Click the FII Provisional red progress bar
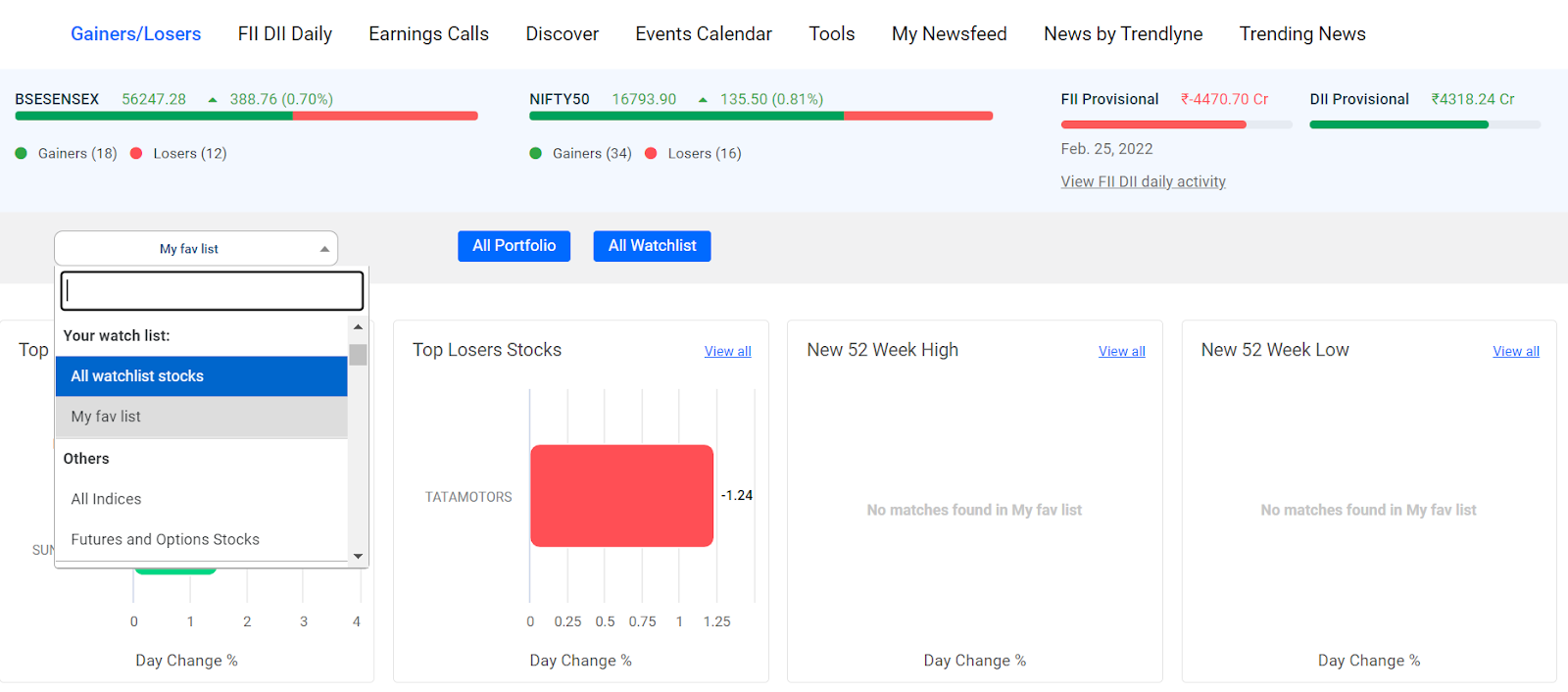The image size is (1568, 692). coord(1153,124)
